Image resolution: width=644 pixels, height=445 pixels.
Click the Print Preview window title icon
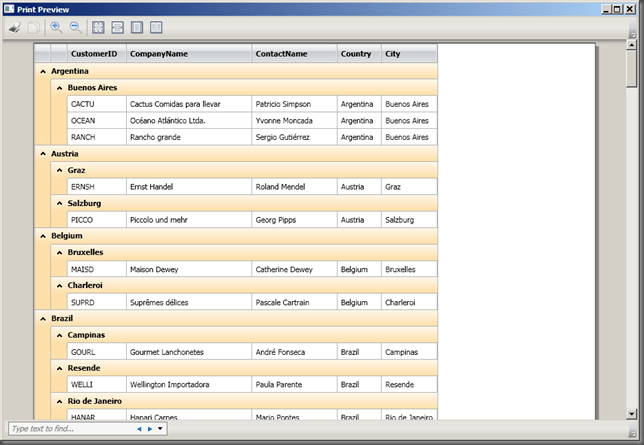point(9,9)
